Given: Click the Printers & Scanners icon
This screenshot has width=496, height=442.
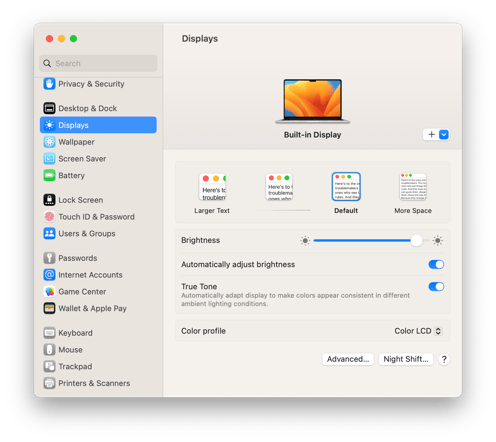Looking at the screenshot, I should (x=49, y=383).
